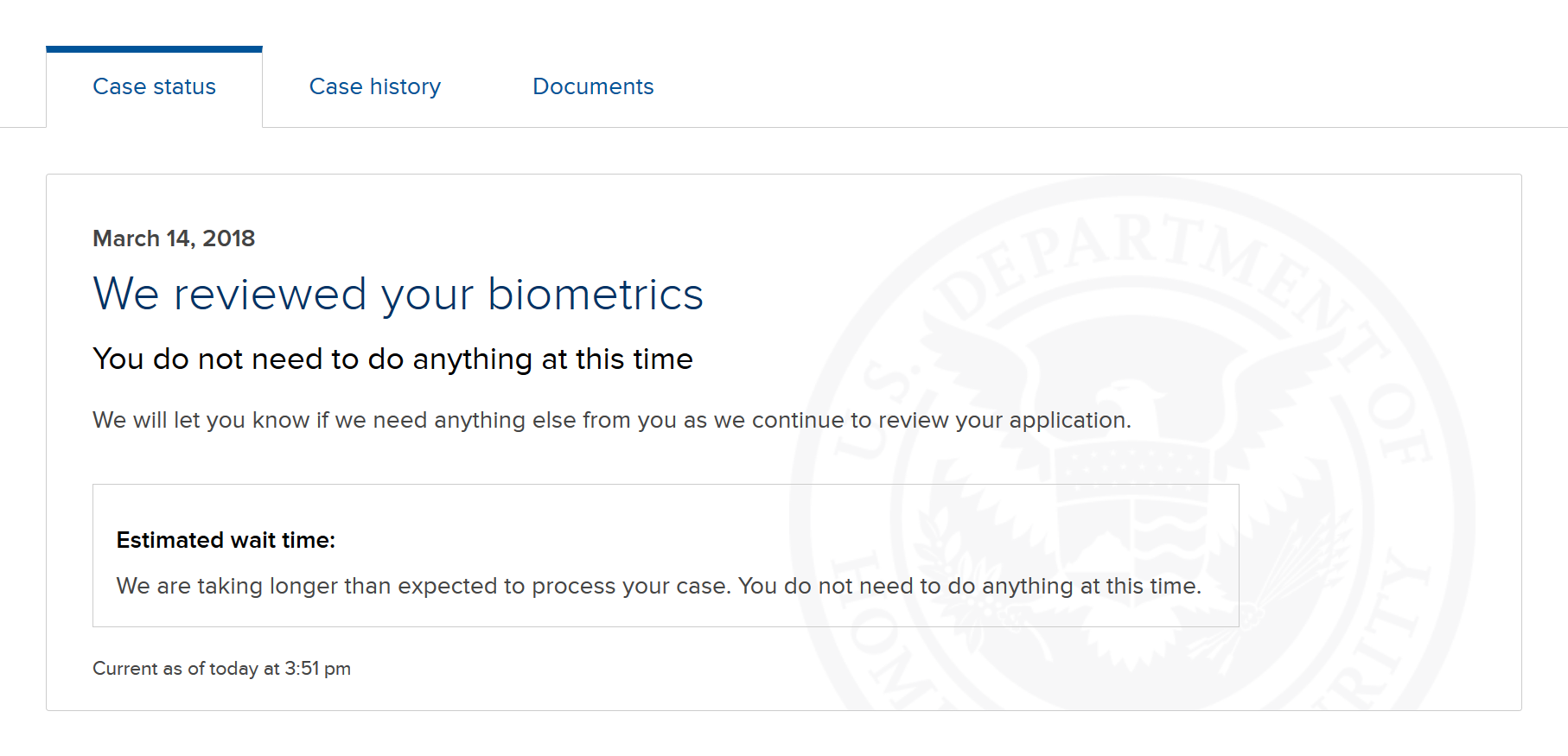Click the word 'application' in the paragraph
Image resolution: width=1568 pixels, height=756 pixels.
point(1067,421)
